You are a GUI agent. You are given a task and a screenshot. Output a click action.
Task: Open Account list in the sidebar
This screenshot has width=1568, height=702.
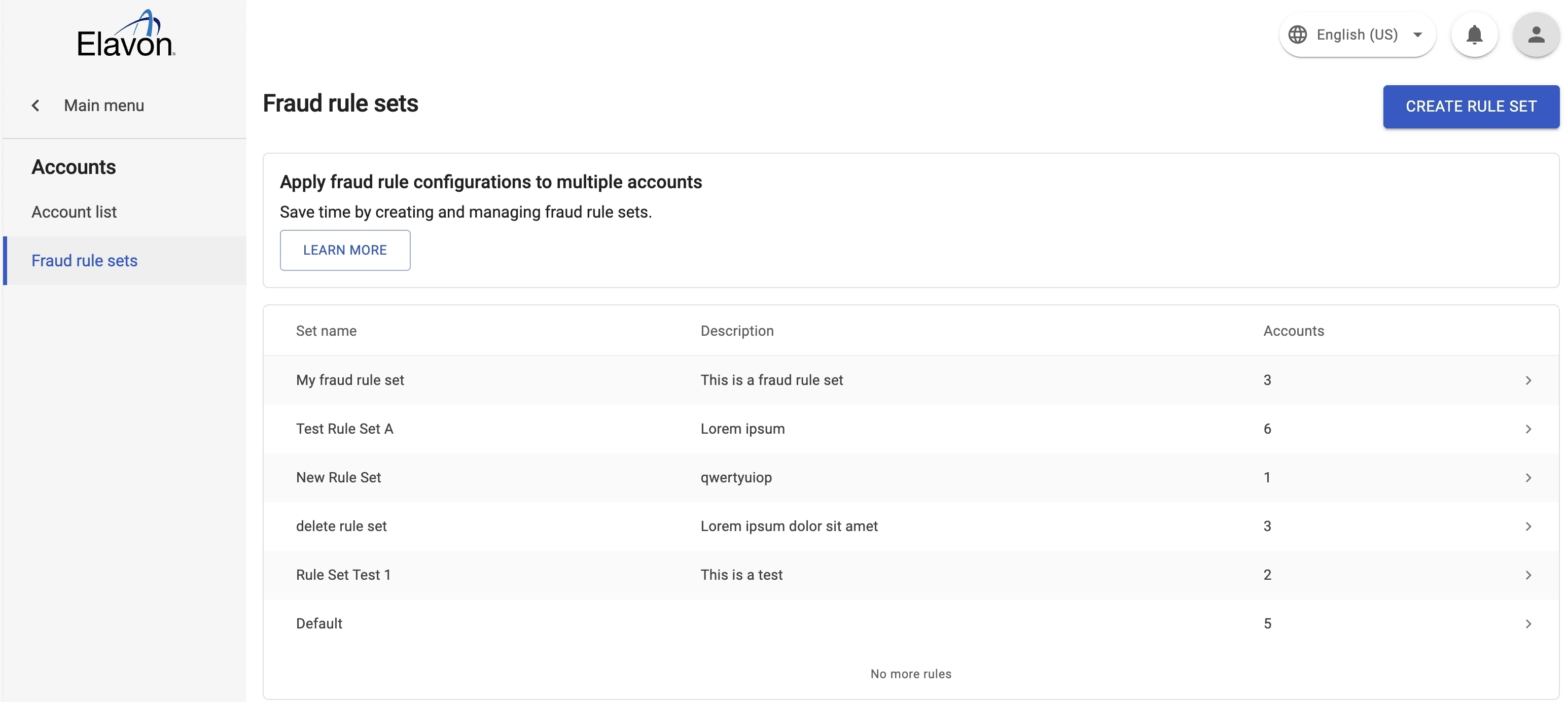click(x=74, y=212)
